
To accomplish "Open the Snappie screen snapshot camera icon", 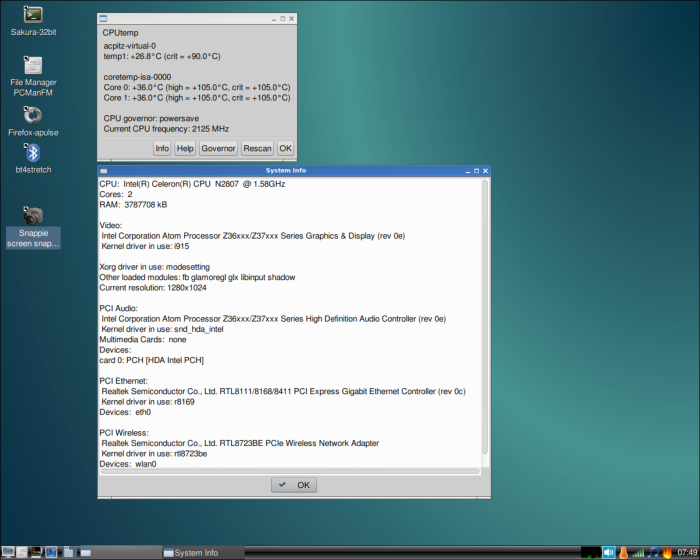I will pos(33,216).
